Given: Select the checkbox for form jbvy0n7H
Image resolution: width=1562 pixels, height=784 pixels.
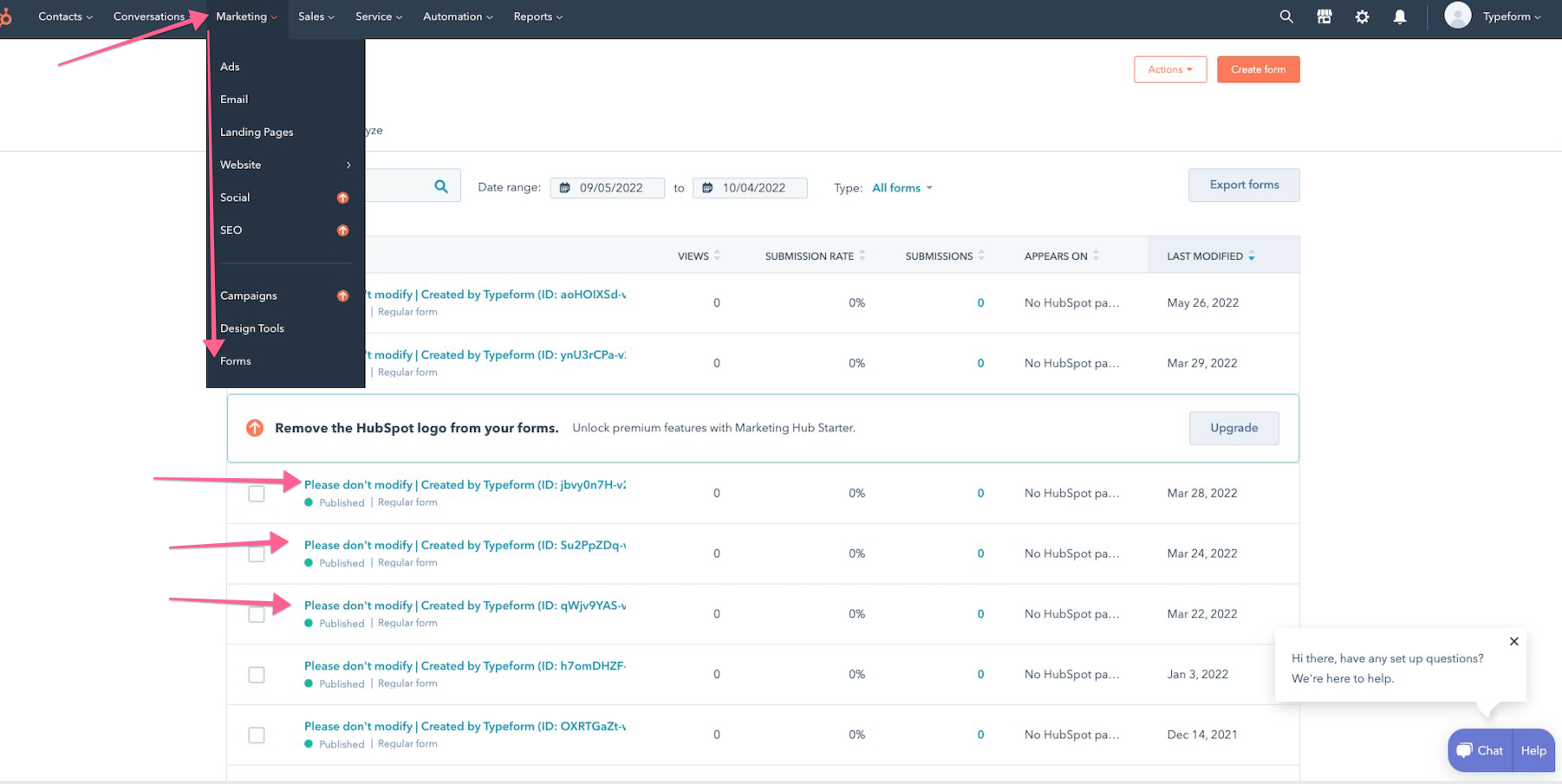Looking at the screenshot, I should coord(257,494).
